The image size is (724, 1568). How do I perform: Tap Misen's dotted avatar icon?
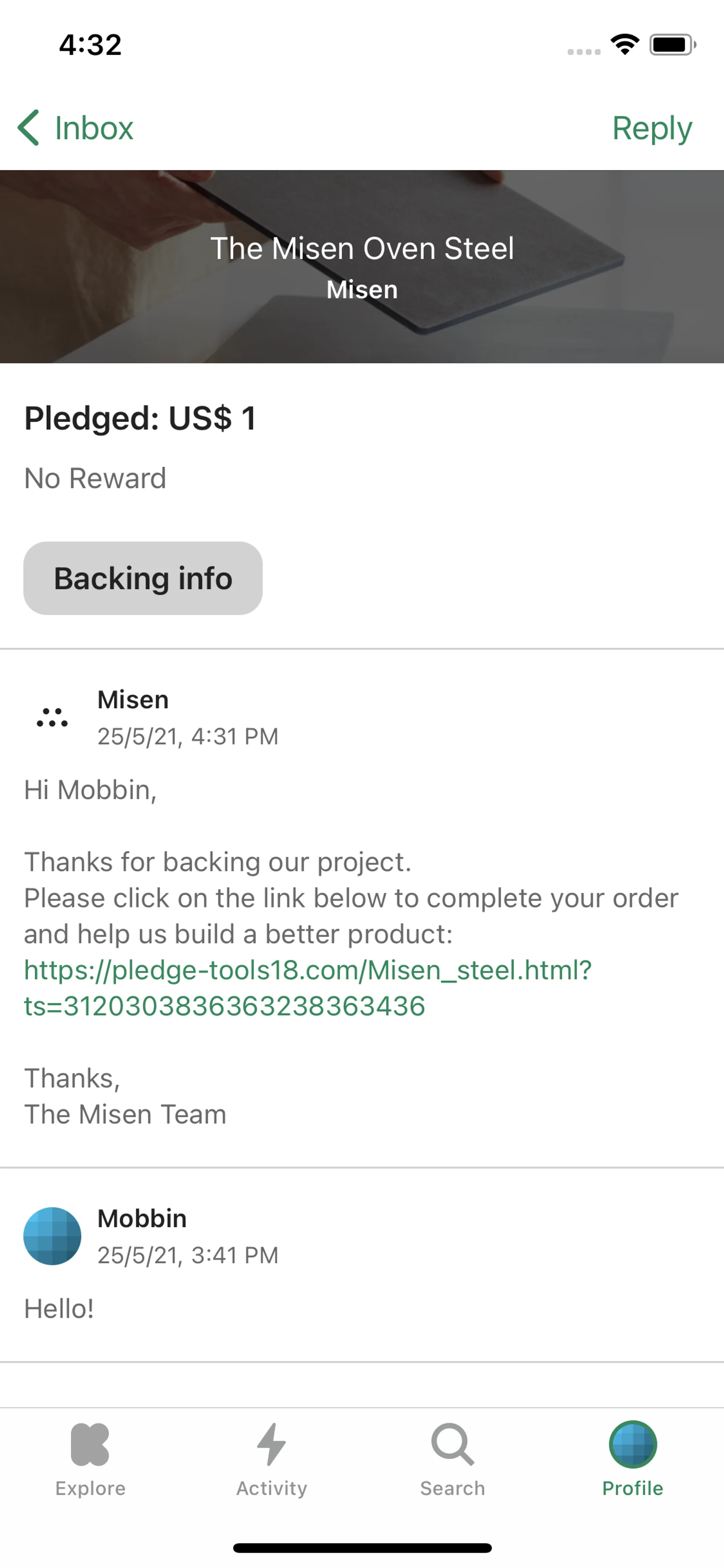(x=52, y=718)
